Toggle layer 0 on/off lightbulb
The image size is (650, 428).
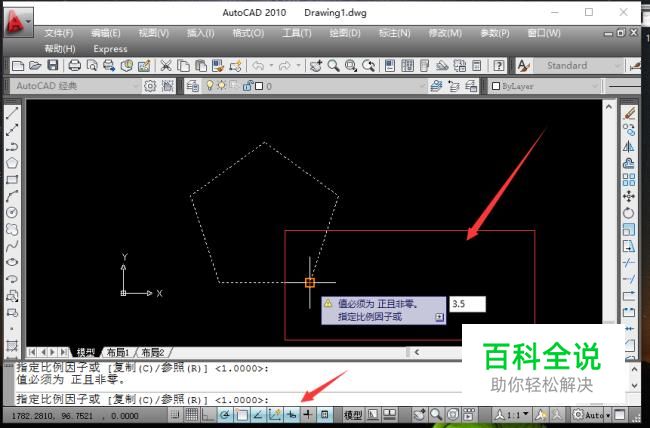(x=210, y=86)
